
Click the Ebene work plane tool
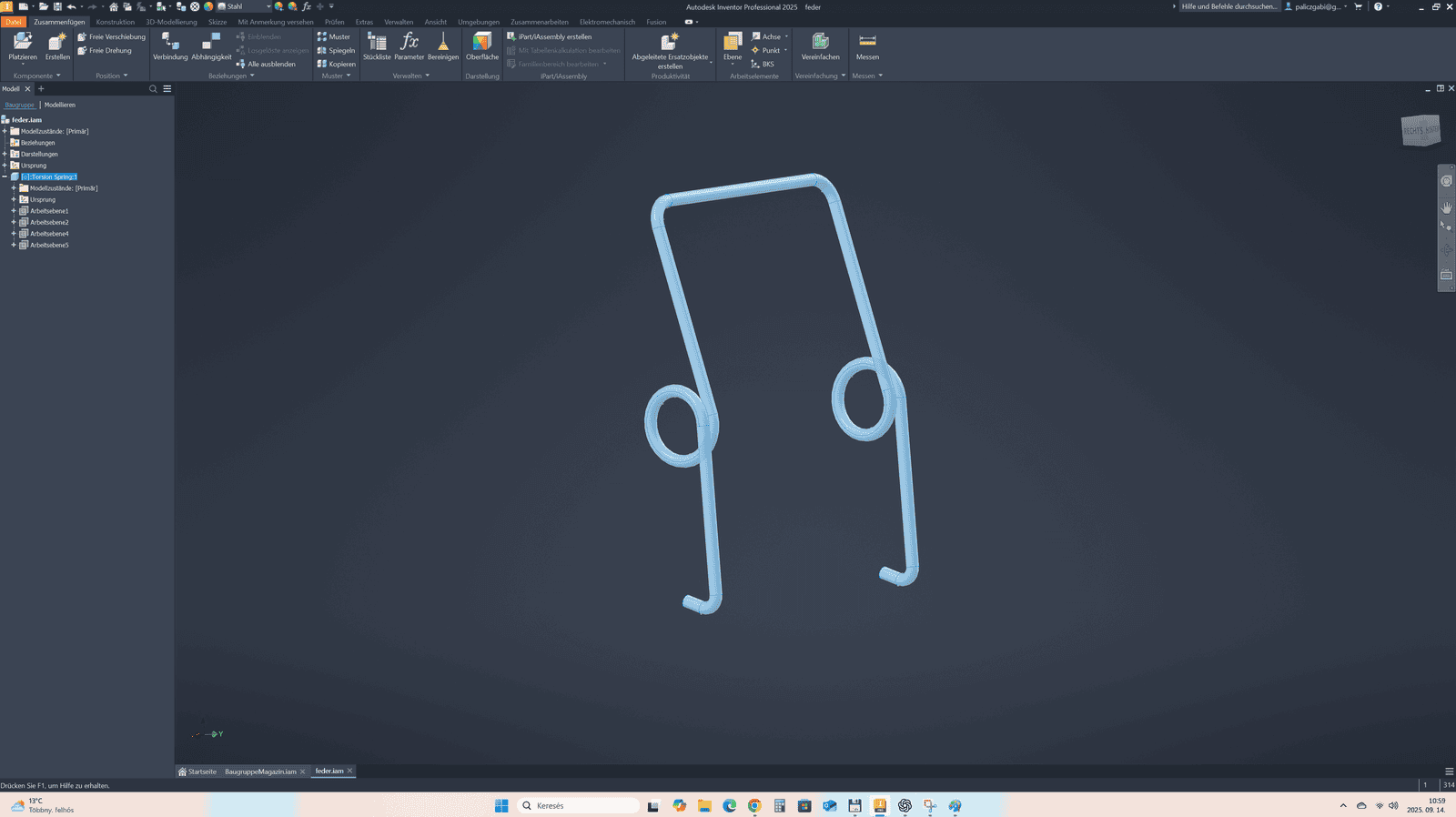[x=733, y=47]
